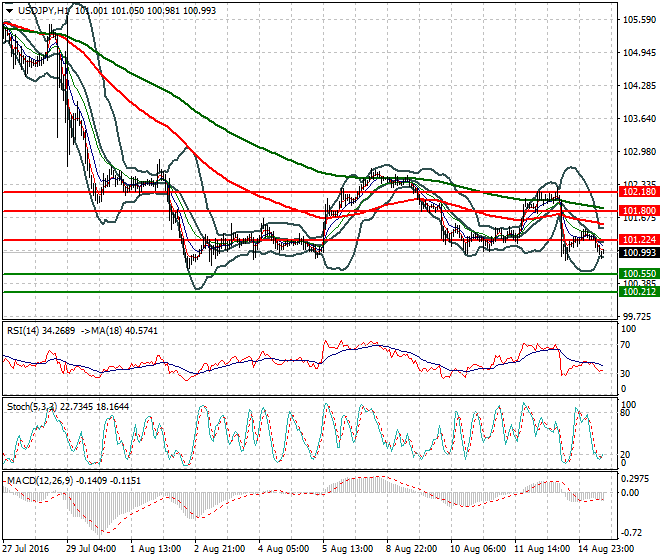Click the 101.224 red level price tag
This screenshot has width=660, height=560.
coord(638,240)
